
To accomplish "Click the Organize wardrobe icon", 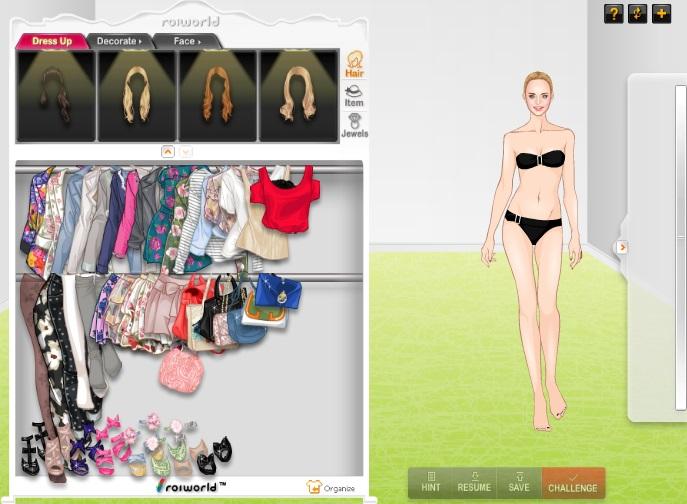I will 331,487.
